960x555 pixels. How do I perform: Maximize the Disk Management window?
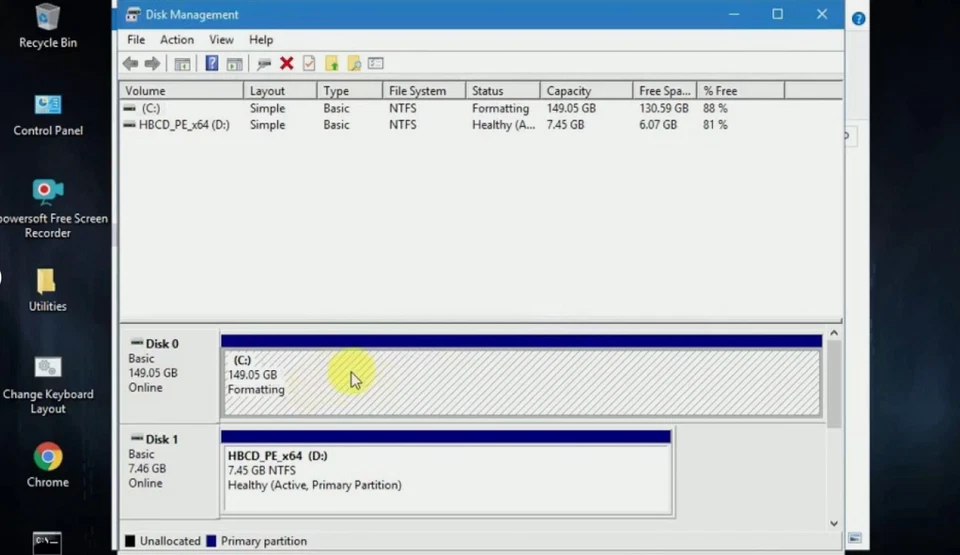pos(778,14)
